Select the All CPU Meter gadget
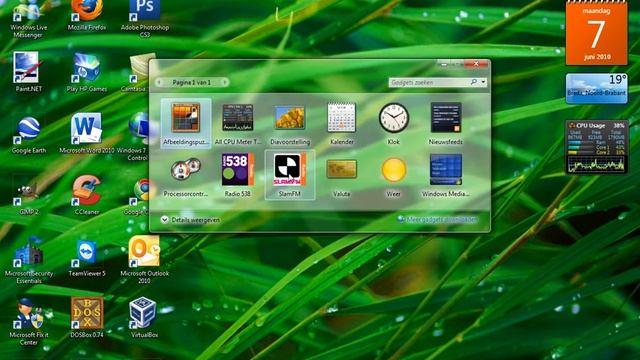This screenshot has width=640, height=360. coord(238,123)
